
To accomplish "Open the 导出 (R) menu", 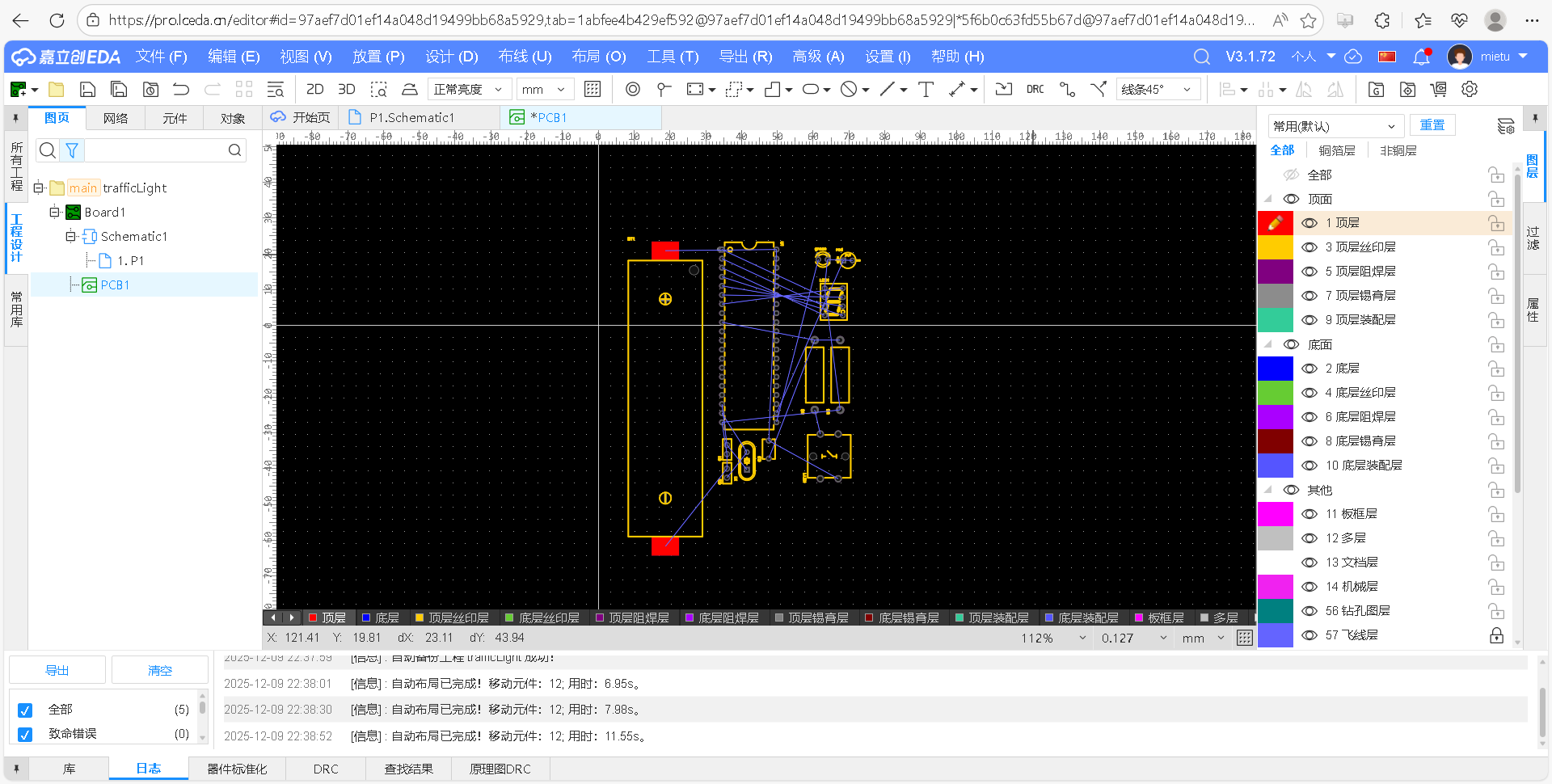I will 745,57.
